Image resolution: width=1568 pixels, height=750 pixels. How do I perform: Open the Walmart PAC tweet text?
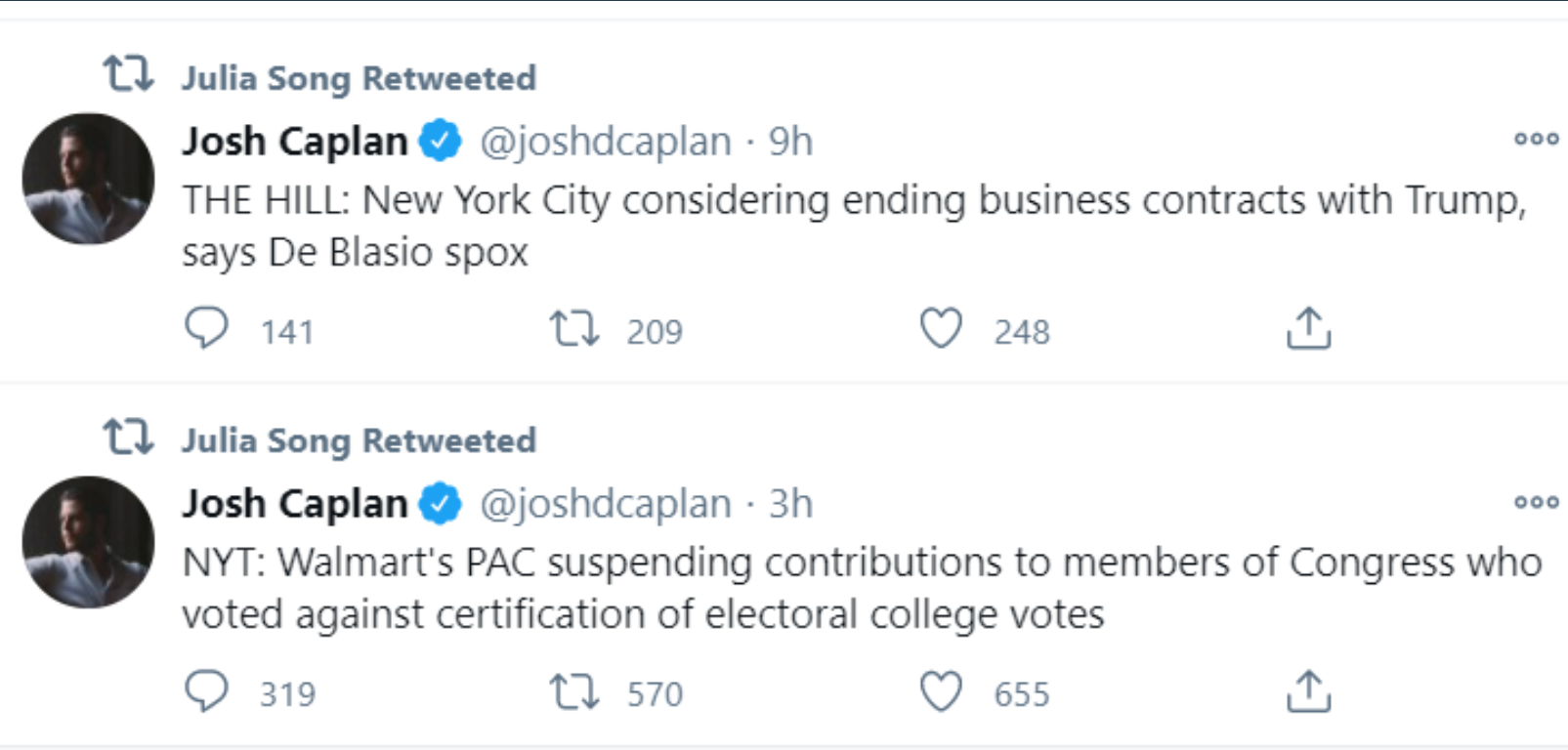pyautogui.click(x=862, y=589)
